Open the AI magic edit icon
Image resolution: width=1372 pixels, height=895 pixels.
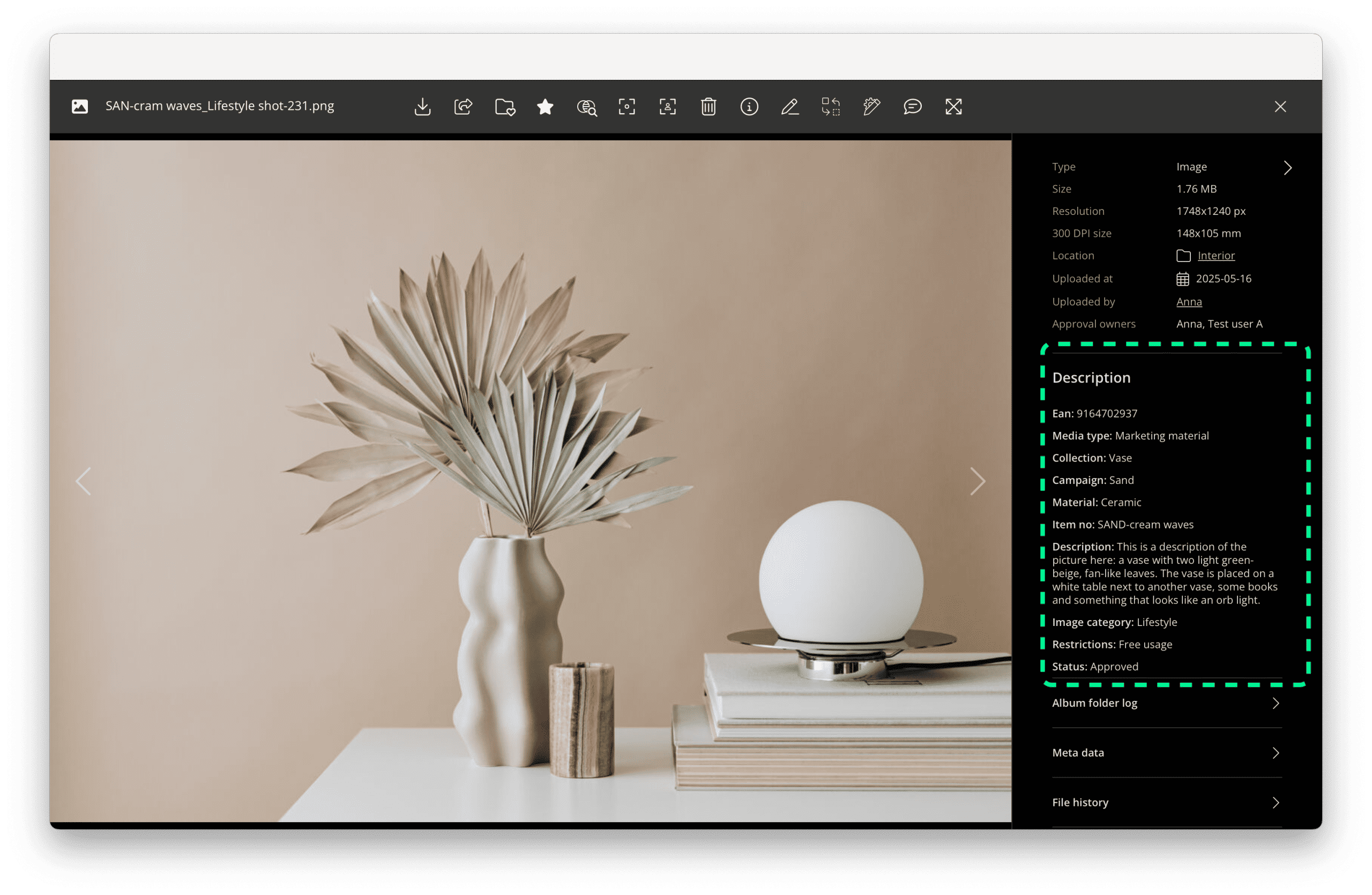click(871, 107)
